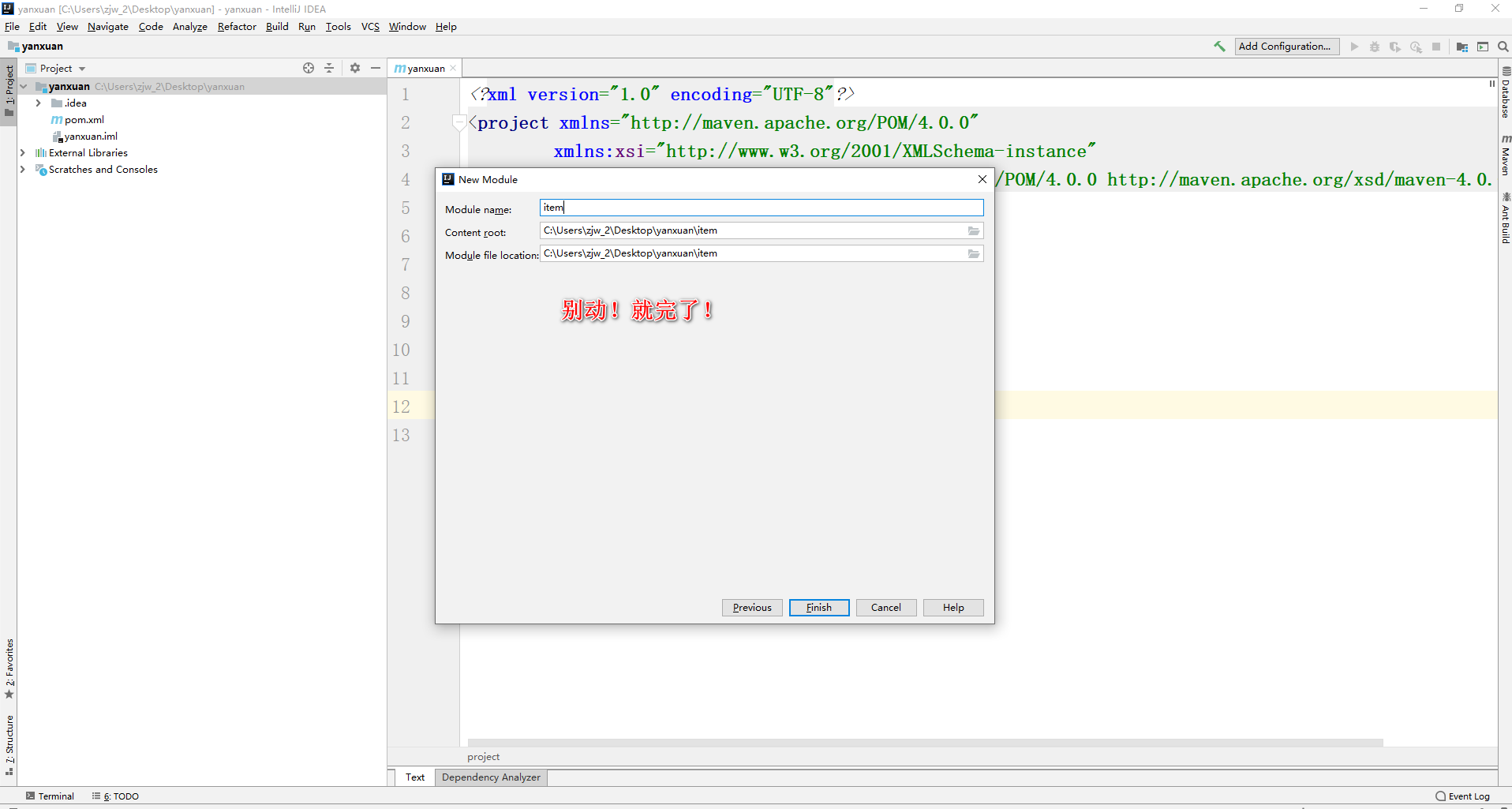Toggle the Structure tool window
The height and width of the screenshot is (809, 1512).
[9, 743]
